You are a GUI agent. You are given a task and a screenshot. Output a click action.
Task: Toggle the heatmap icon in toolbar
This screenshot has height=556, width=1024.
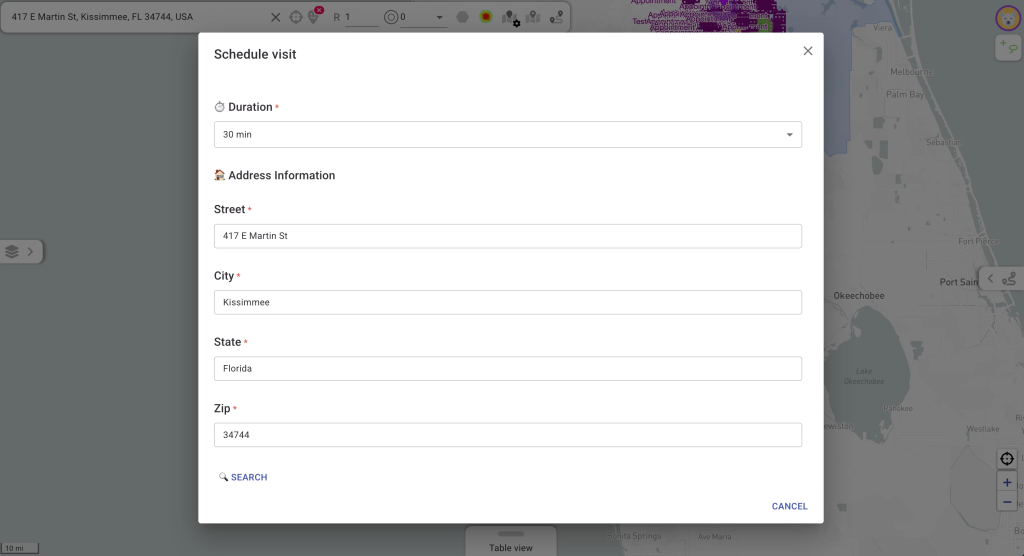[486, 17]
